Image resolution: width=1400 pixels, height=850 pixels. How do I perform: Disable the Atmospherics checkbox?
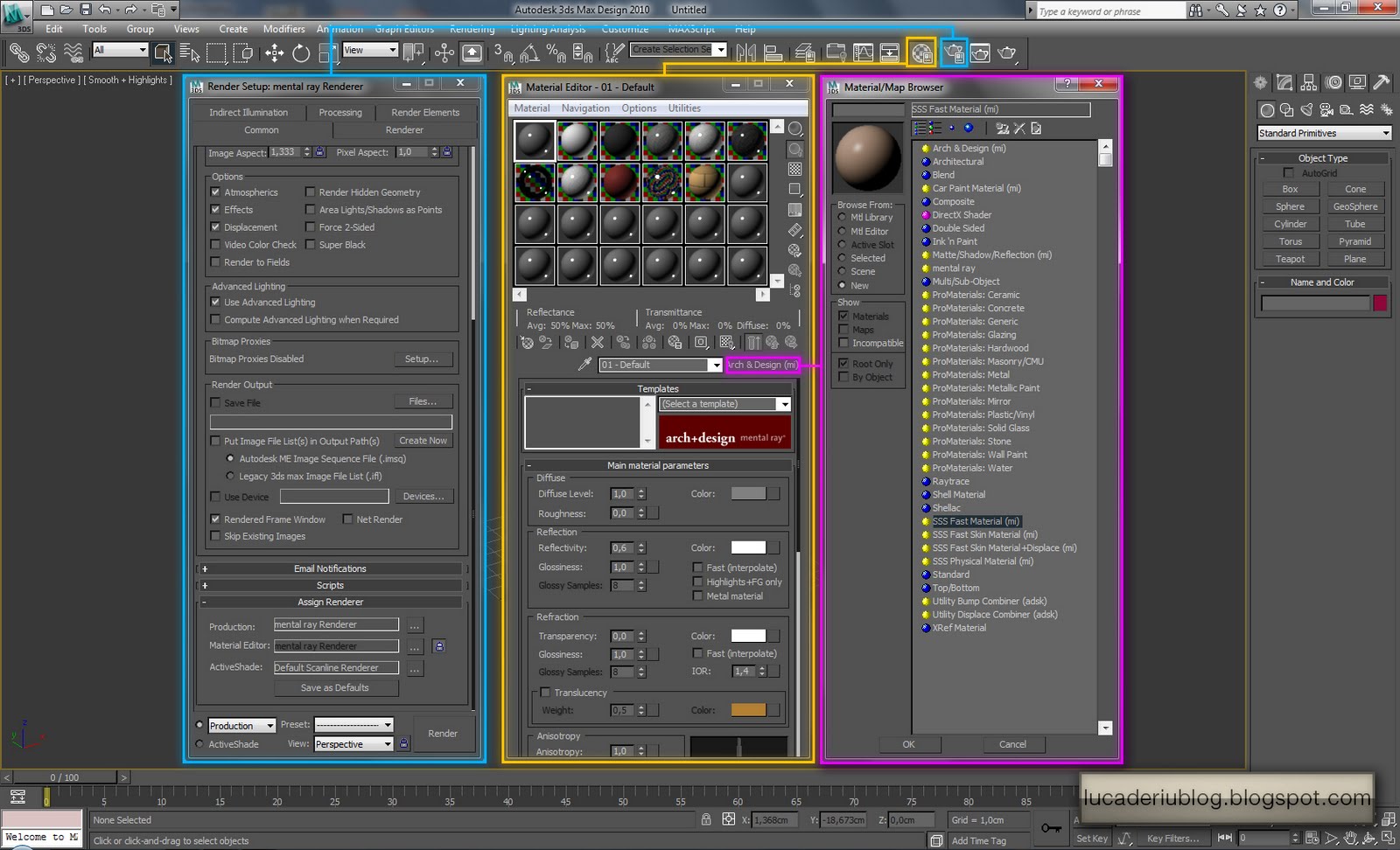pyautogui.click(x=215, y=192)
